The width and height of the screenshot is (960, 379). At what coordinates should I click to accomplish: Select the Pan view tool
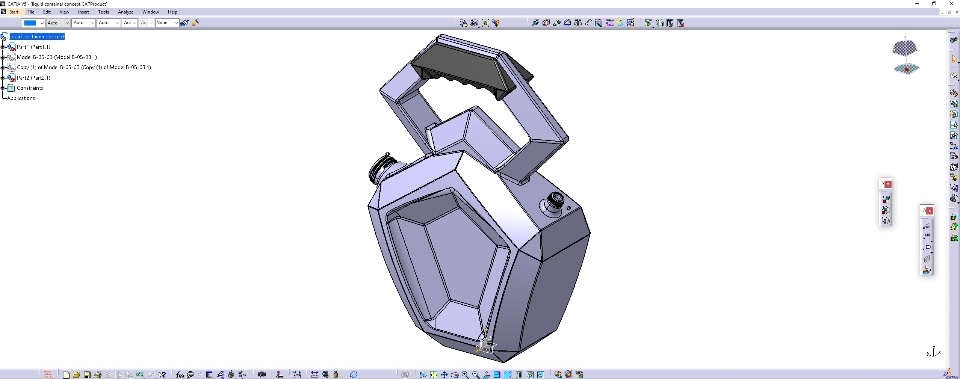click(444, 374)
